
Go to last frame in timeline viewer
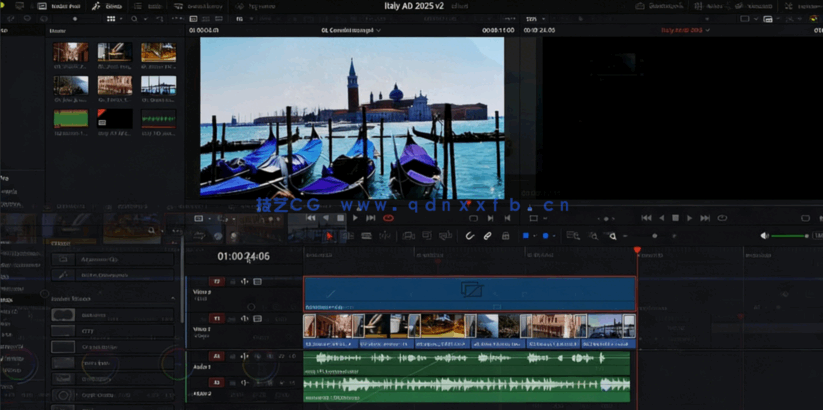705,218
